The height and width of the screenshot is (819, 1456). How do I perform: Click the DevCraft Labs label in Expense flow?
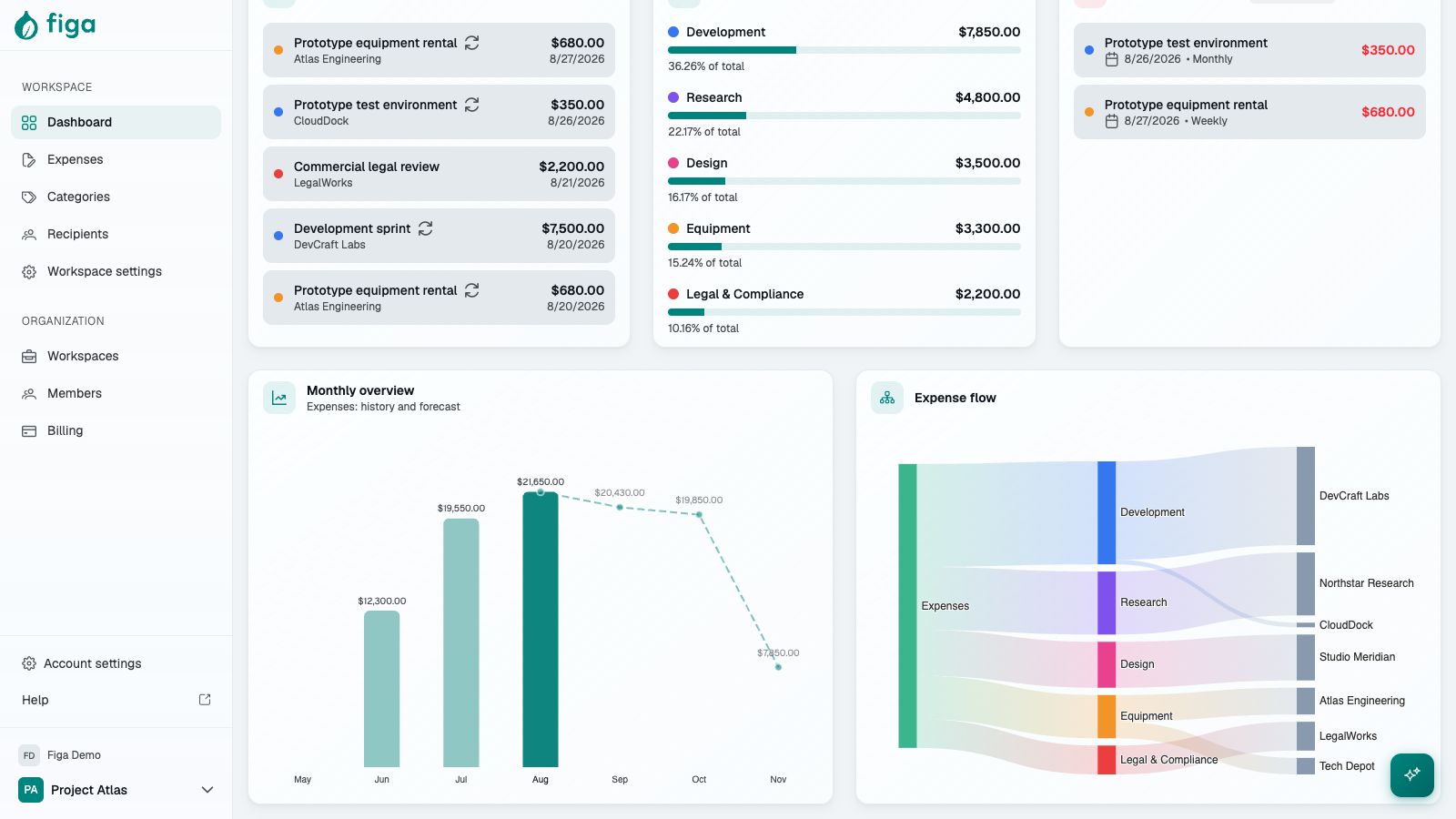(1354, 496)
